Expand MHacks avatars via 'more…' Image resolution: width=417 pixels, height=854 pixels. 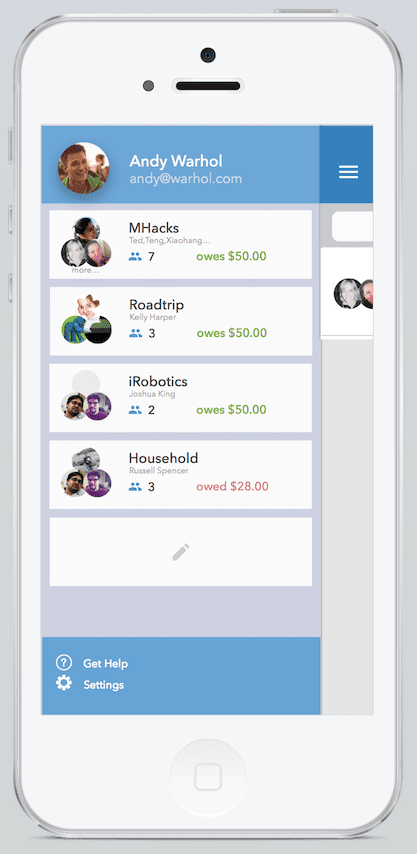[x=85, y=271]
